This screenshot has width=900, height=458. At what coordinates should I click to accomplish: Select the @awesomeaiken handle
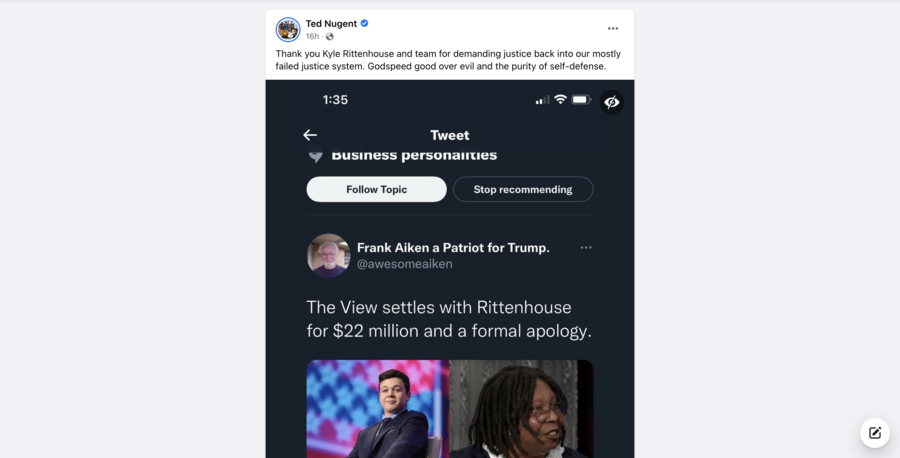(404, 264)
